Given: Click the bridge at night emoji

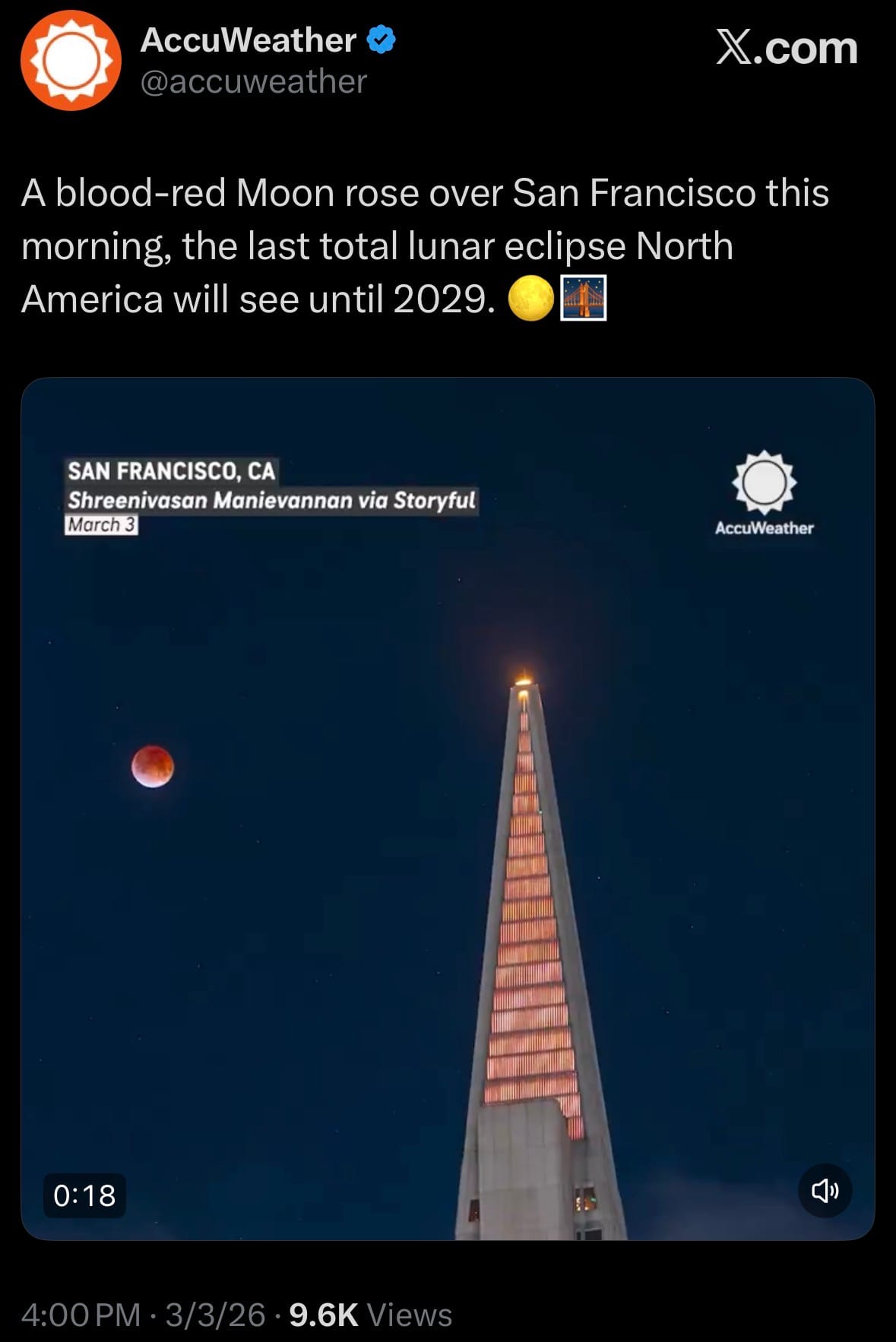Looking at the screenshot, I should click(584, 299).
